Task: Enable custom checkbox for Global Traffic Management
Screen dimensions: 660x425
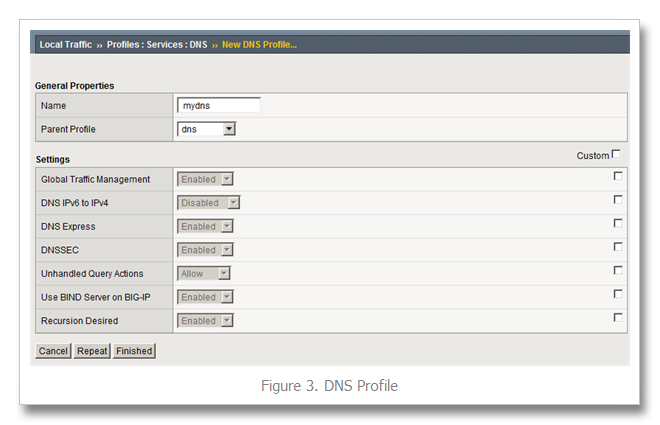Action: point(618,176)
